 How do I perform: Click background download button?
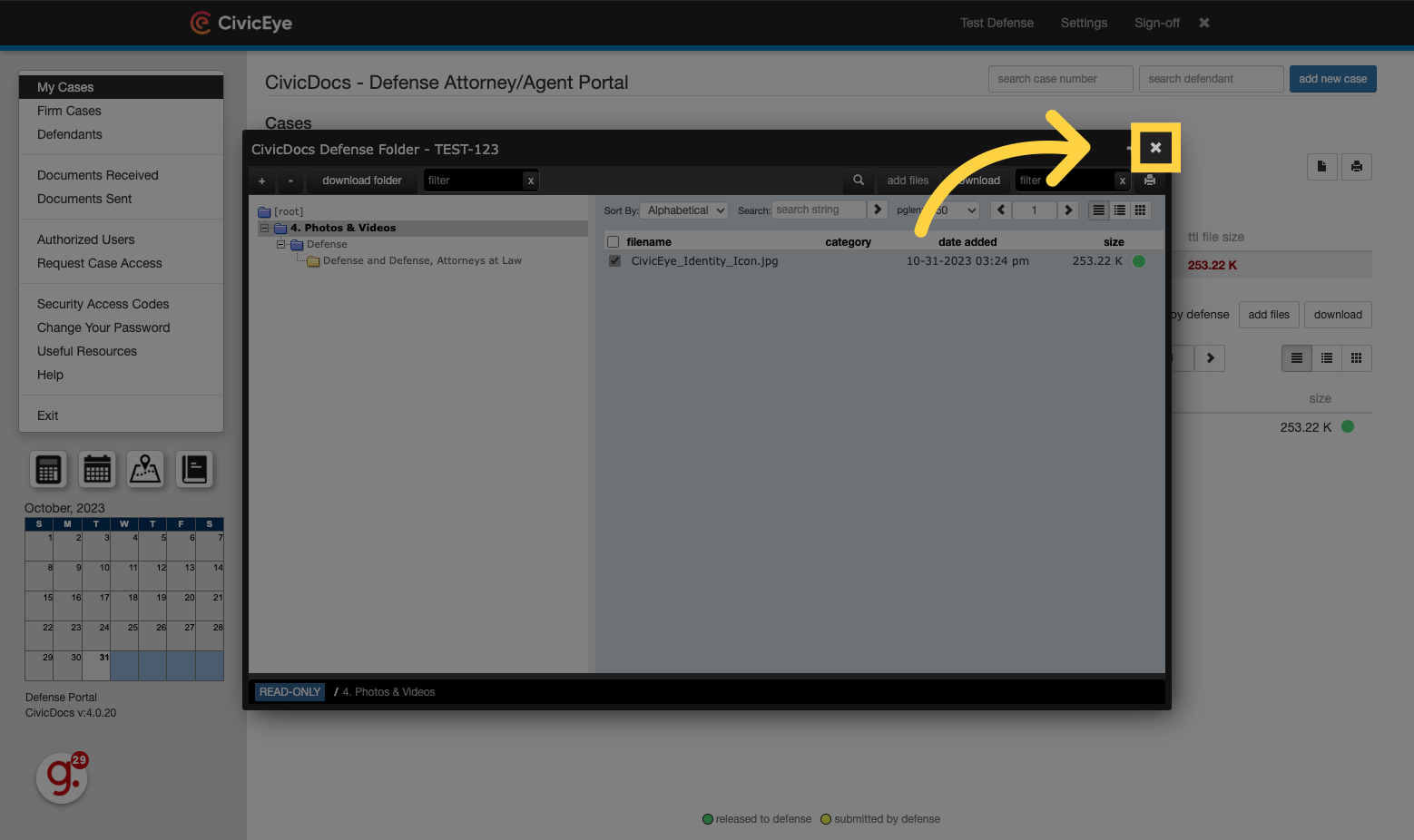[1338, 315]
